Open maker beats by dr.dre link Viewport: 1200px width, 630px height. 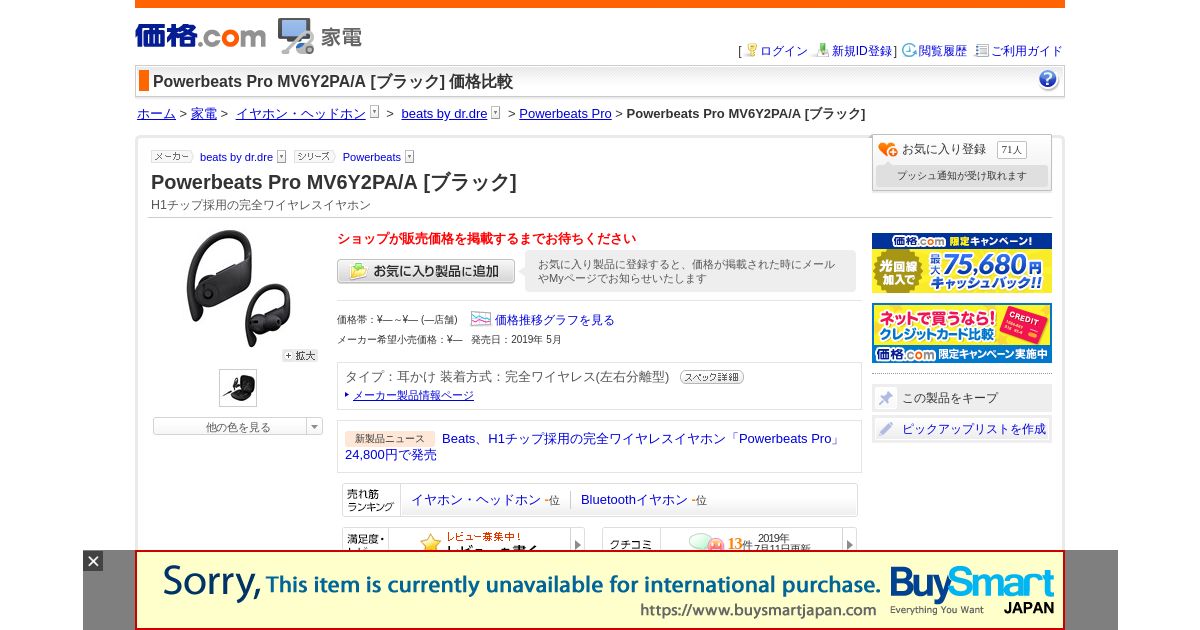point(236,157)
